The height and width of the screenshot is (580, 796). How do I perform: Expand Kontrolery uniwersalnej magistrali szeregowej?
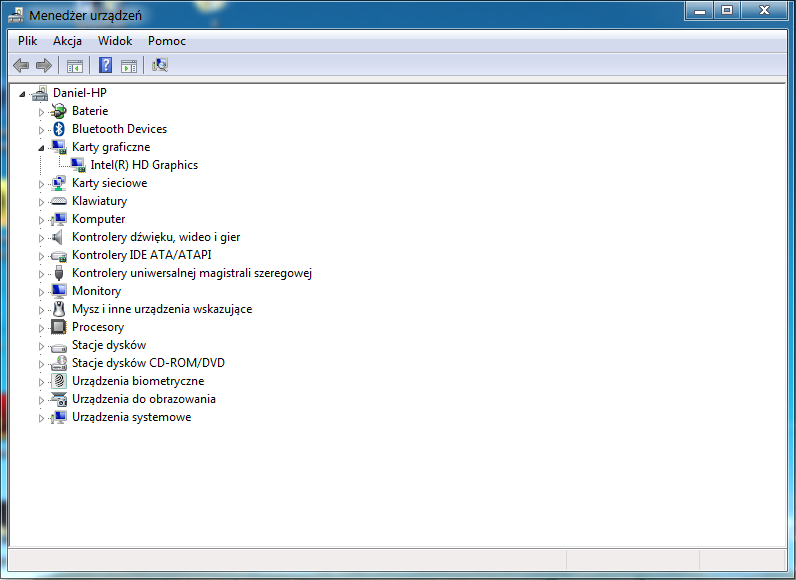(41, 274)
